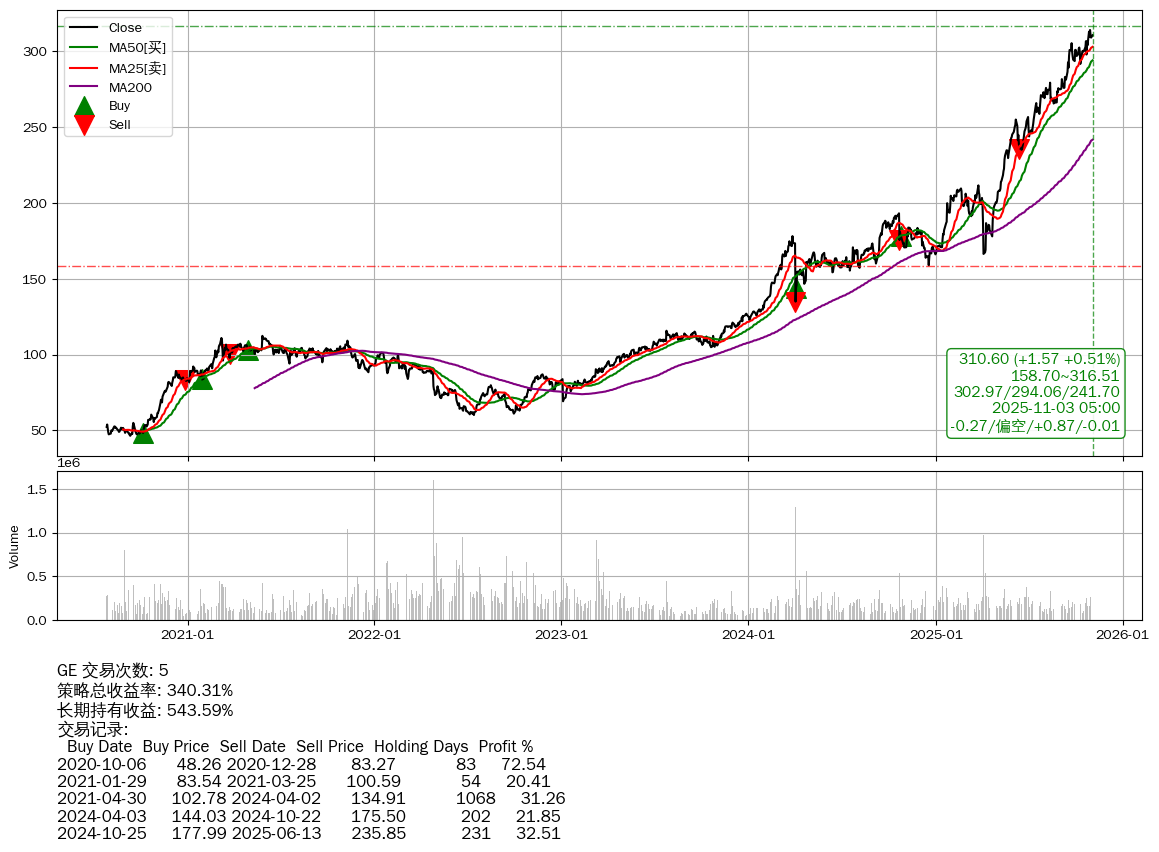Click the 2025-06 sell marker near 235
The image size is (1159, 852).
click(1019, 148)
